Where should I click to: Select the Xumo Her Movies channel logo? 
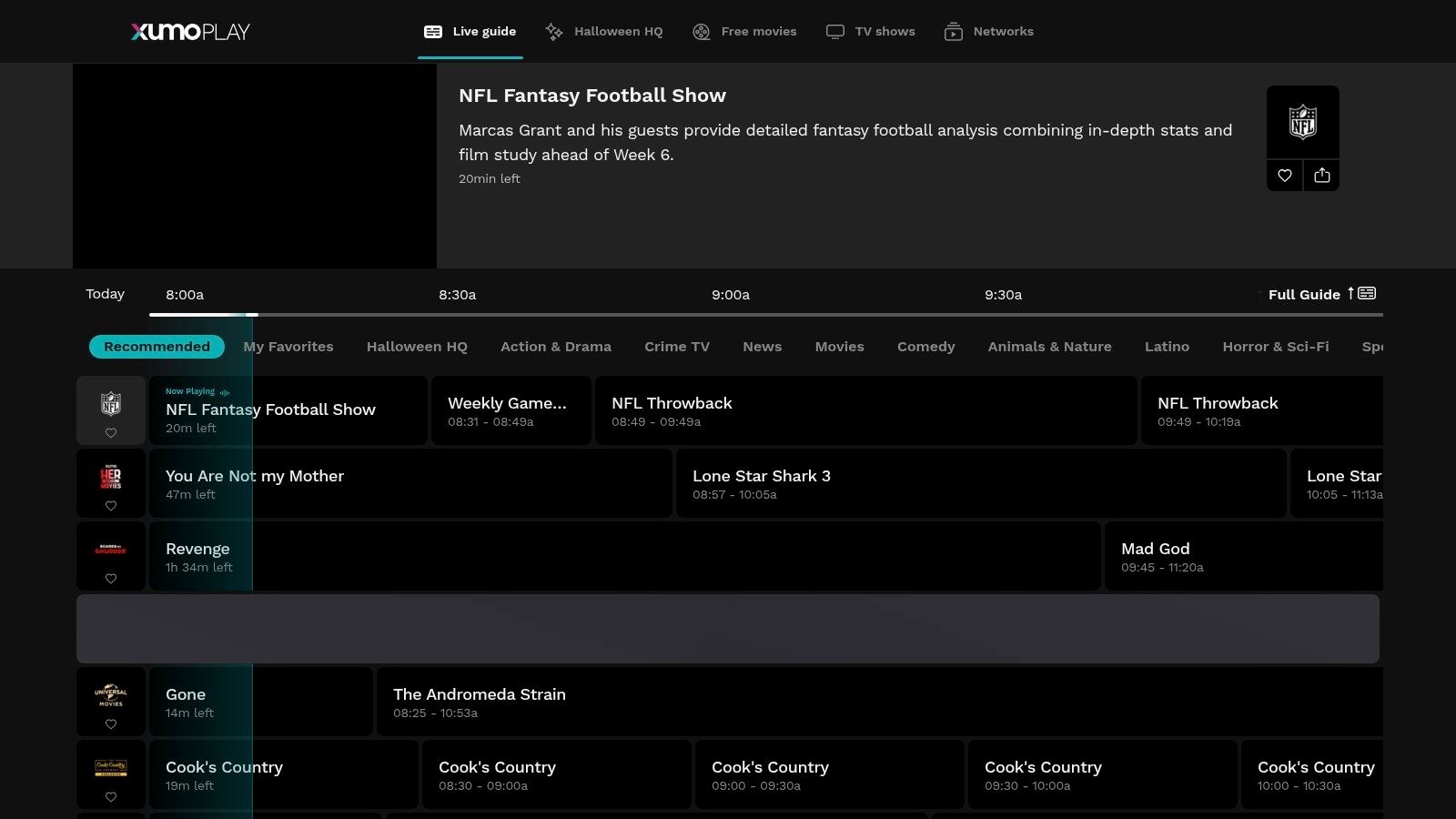[x=111, y=477]
